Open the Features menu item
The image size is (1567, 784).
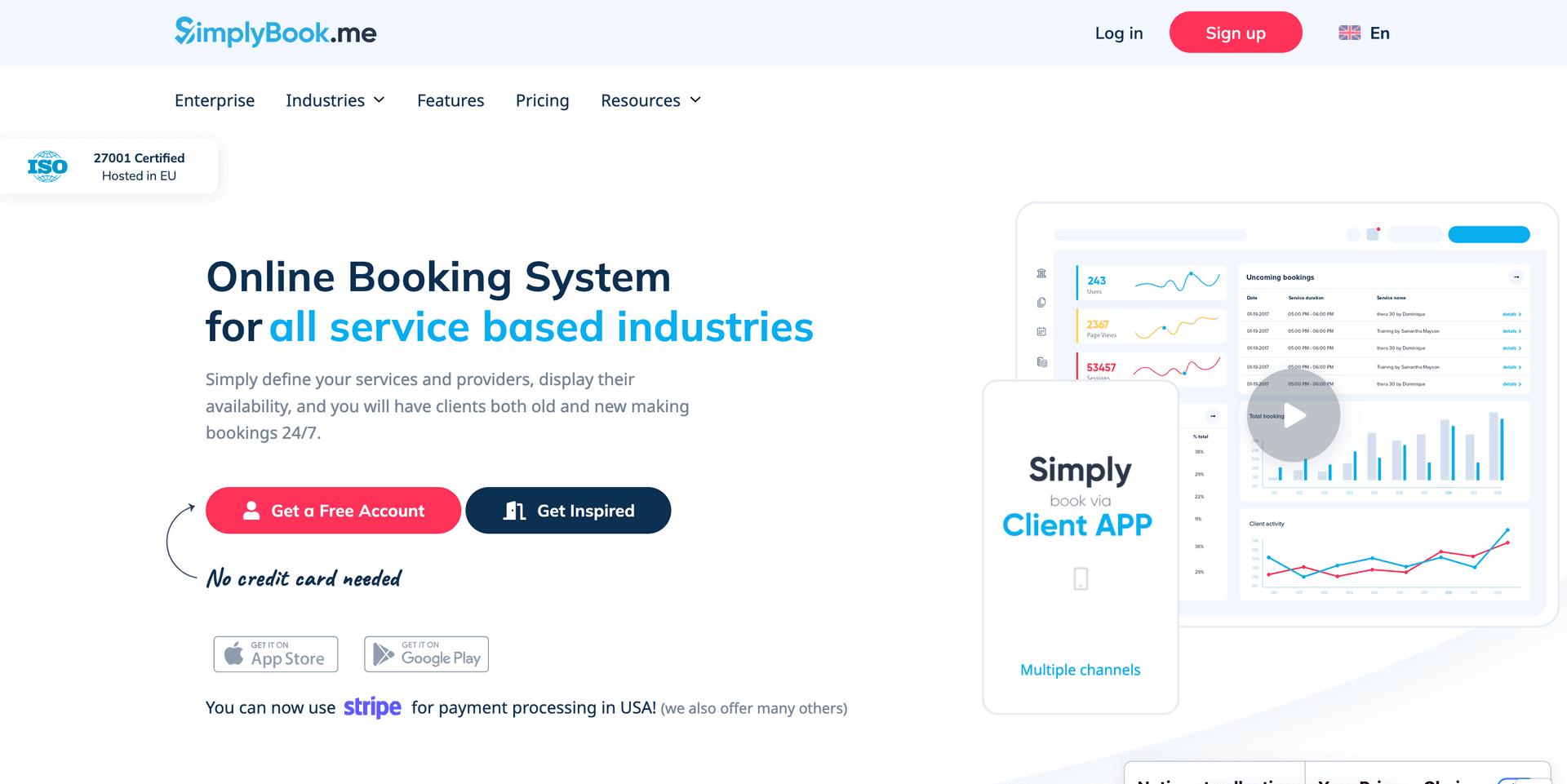coord(451,100)
